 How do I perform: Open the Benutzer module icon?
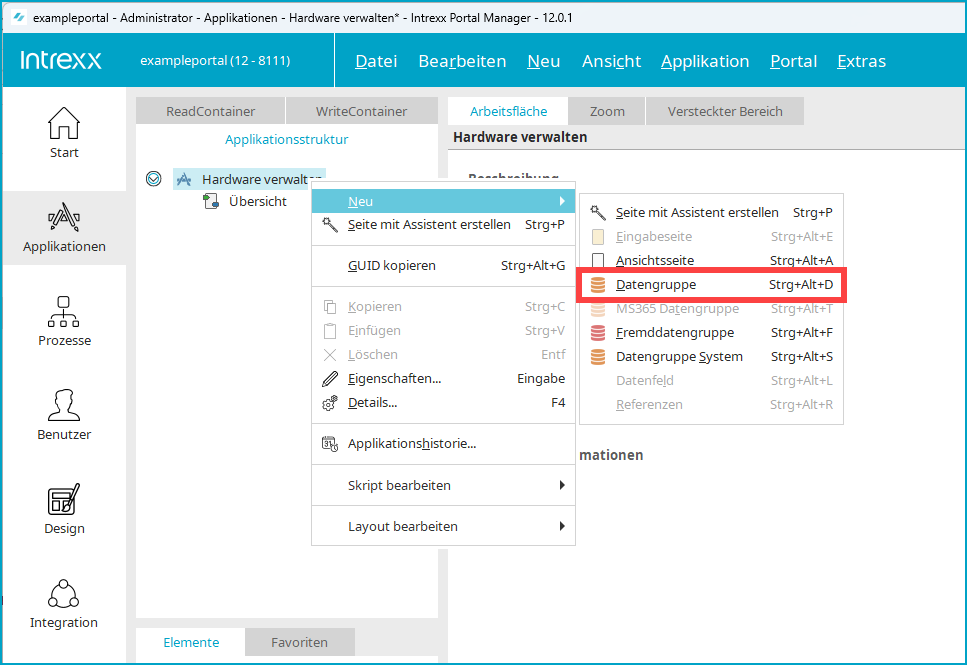coord(64,405)
